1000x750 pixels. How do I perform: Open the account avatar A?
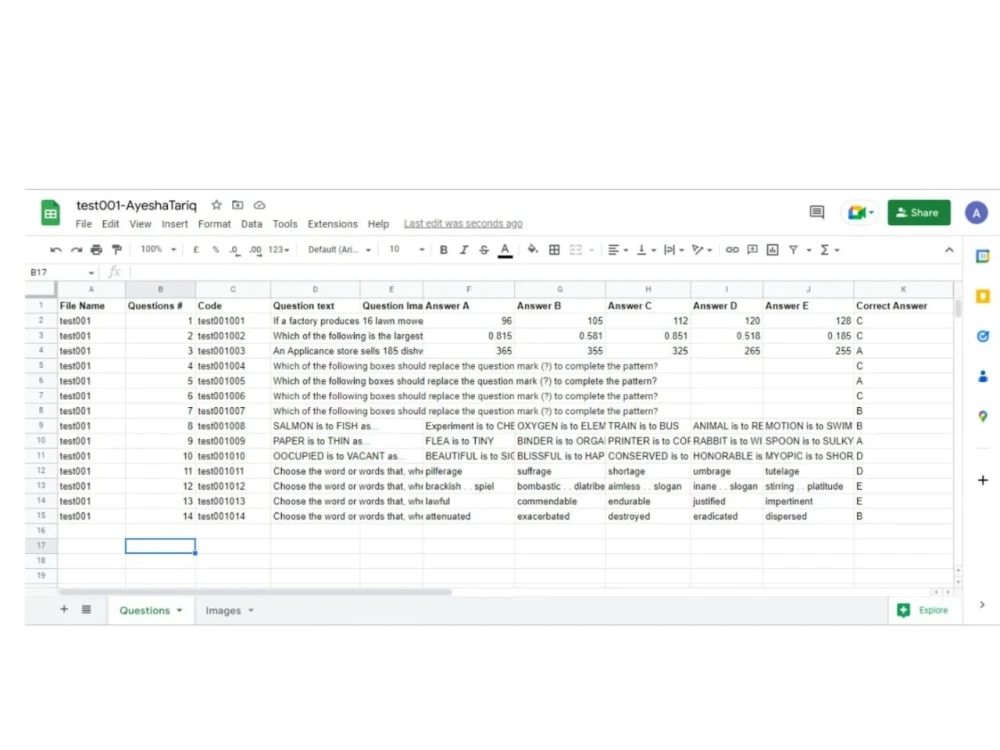coord(976,213)
